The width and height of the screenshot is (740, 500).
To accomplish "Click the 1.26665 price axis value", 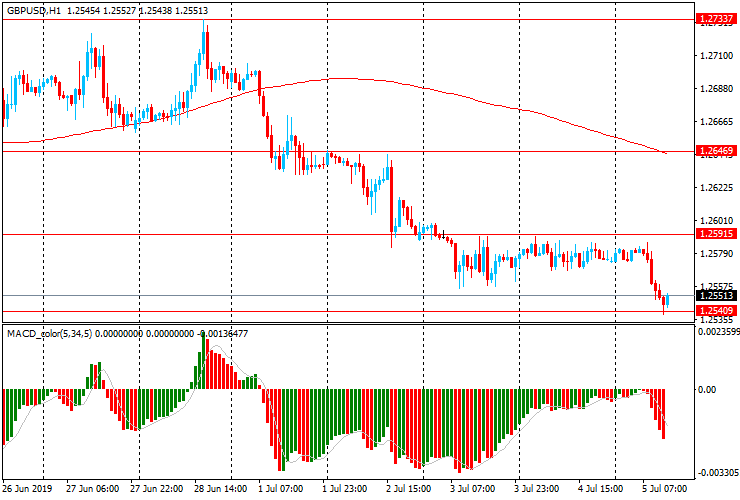I will point(716,122).
